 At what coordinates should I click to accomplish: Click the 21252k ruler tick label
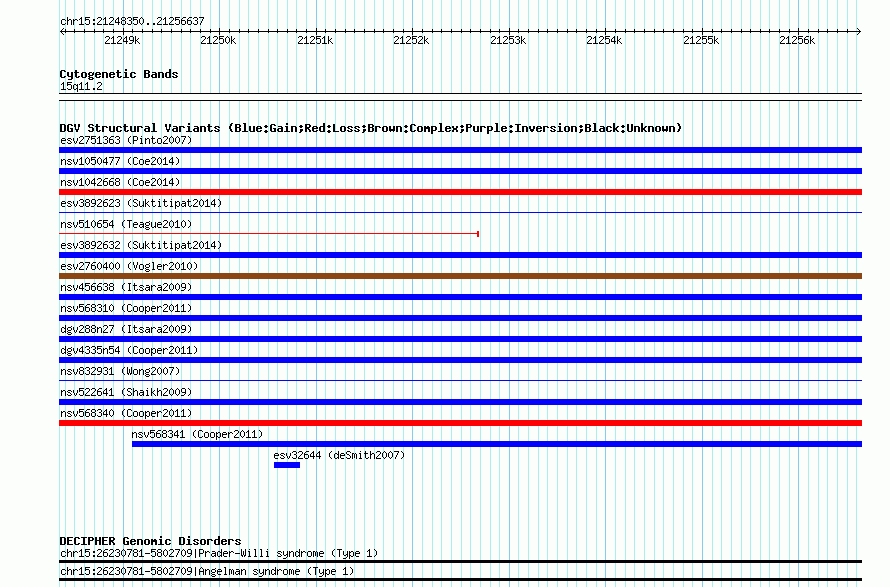pos(411,40)
